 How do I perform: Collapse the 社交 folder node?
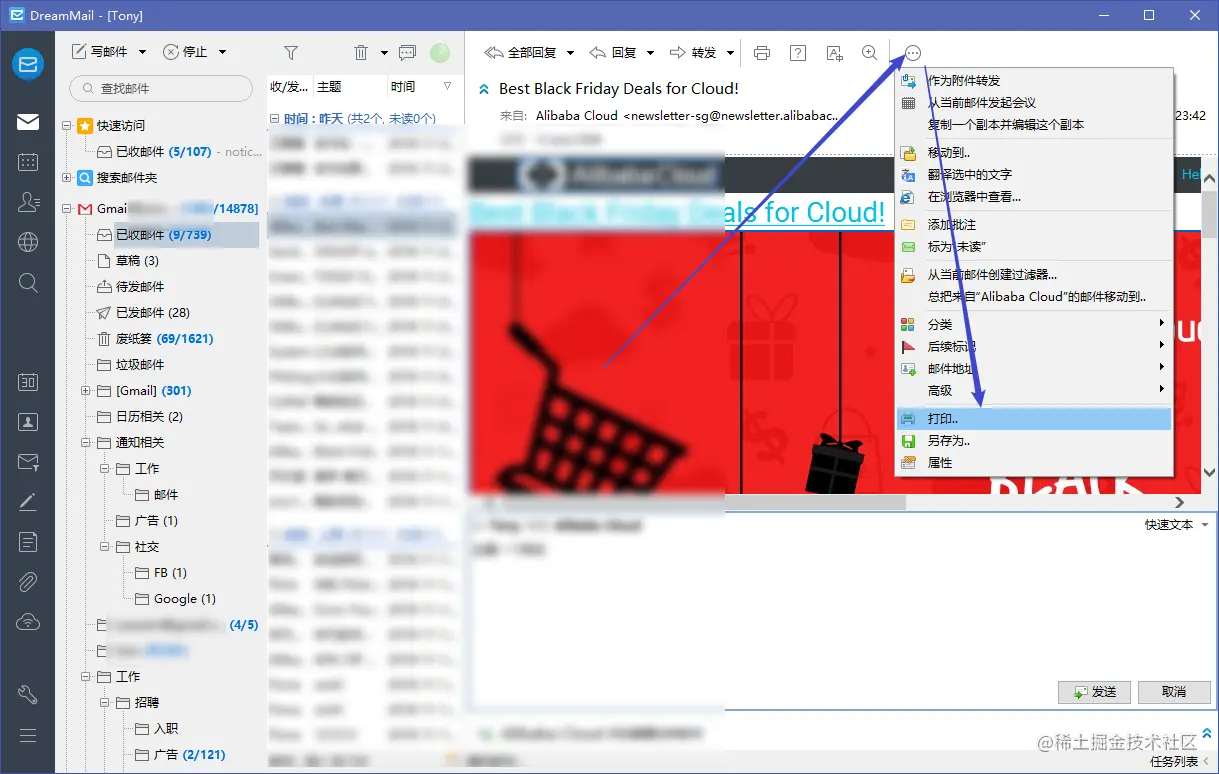(x=105, y=547)
